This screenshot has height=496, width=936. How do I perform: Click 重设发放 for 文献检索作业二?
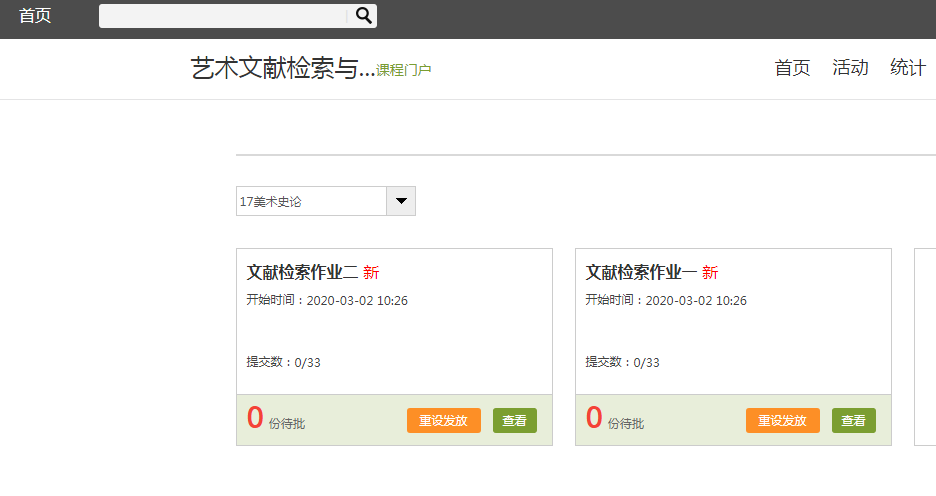(x=443, y=421)
